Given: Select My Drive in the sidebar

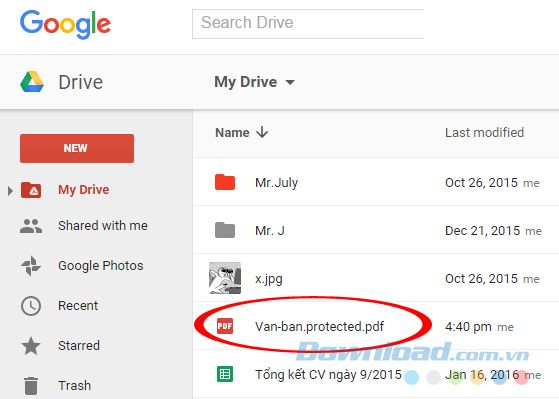Looking at the screenshot, I should pos(83,190).
